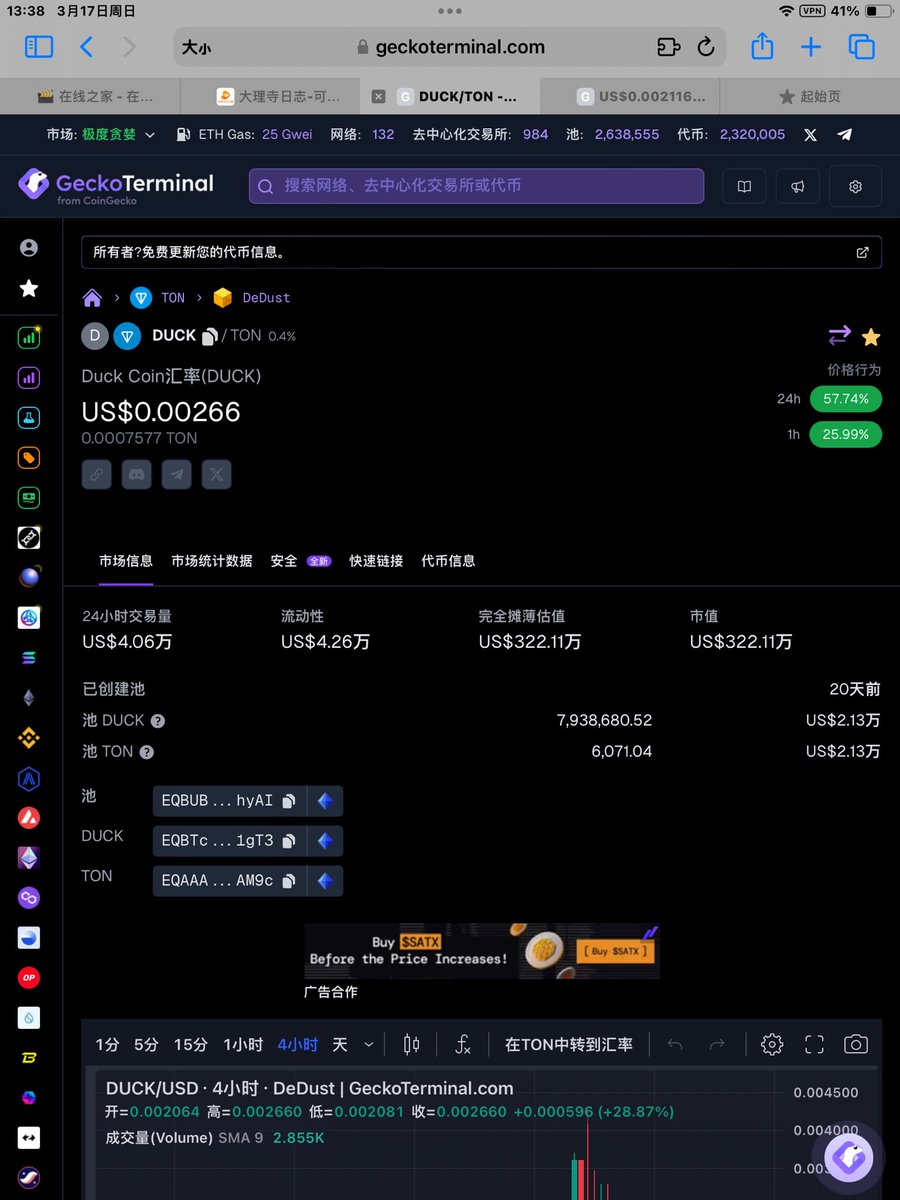Viewport: 900px width, 1200px height.
Task: Open the user account sidebar icon
Action: click(29, 248)
